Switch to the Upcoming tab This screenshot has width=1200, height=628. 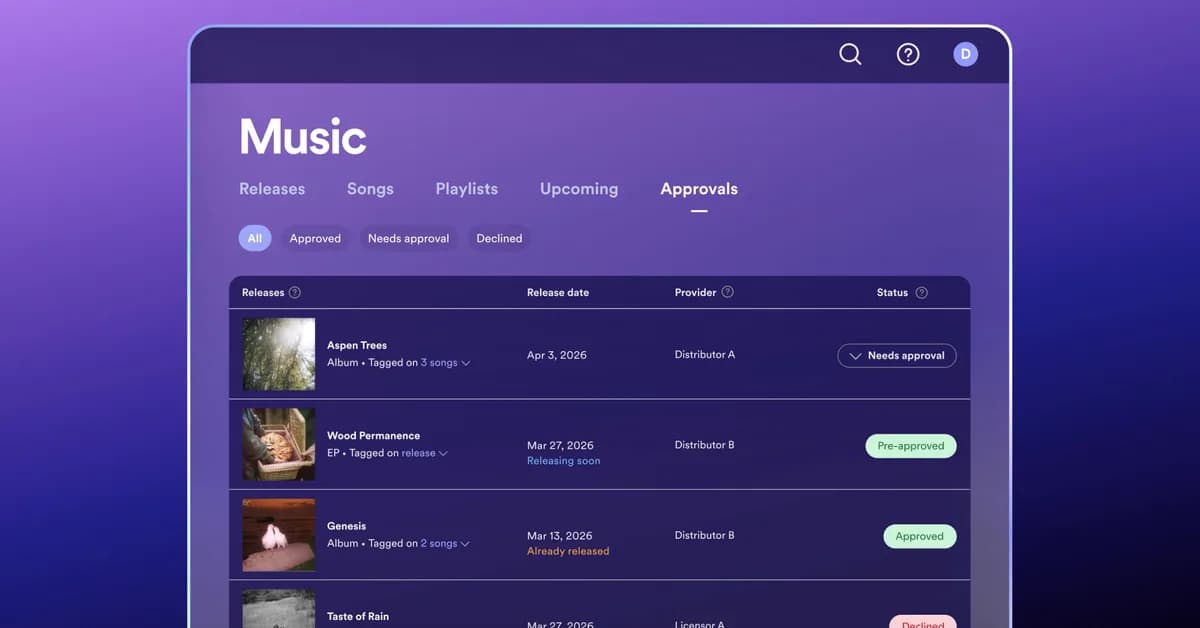coord(579,189)
